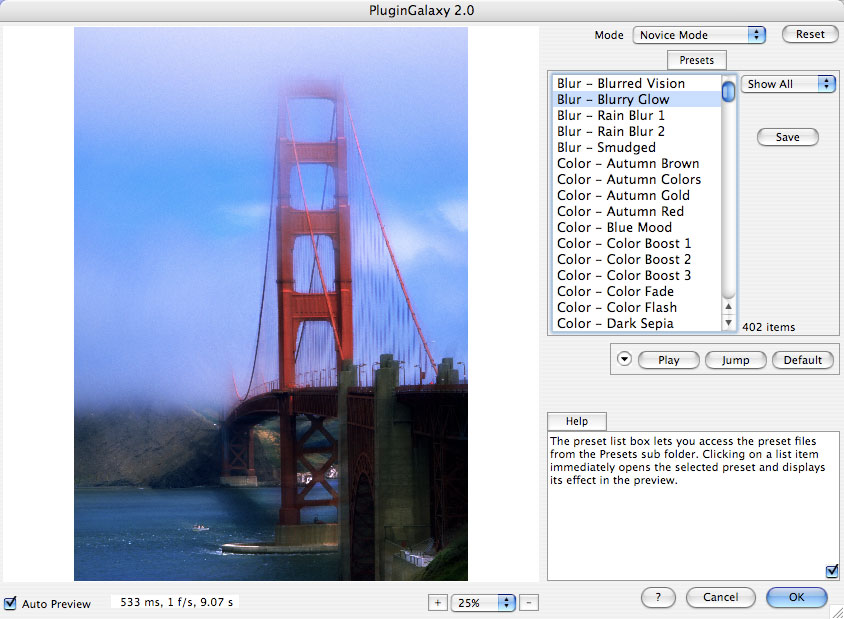Select the Color – Autumn Red preset
The width and height of the screenshot is (844, 619).
(636, 212)
